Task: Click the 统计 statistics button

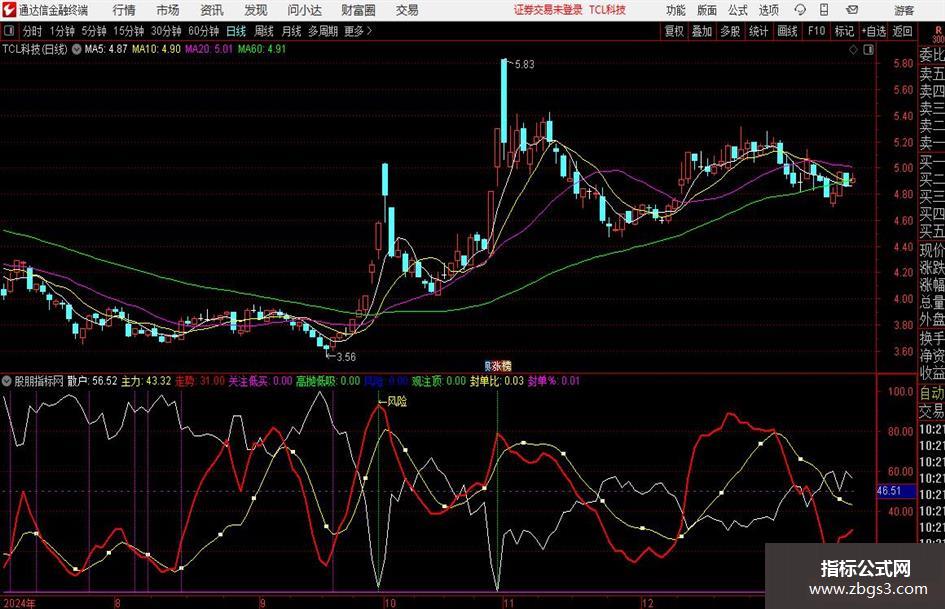Action: tap(758, 31)
